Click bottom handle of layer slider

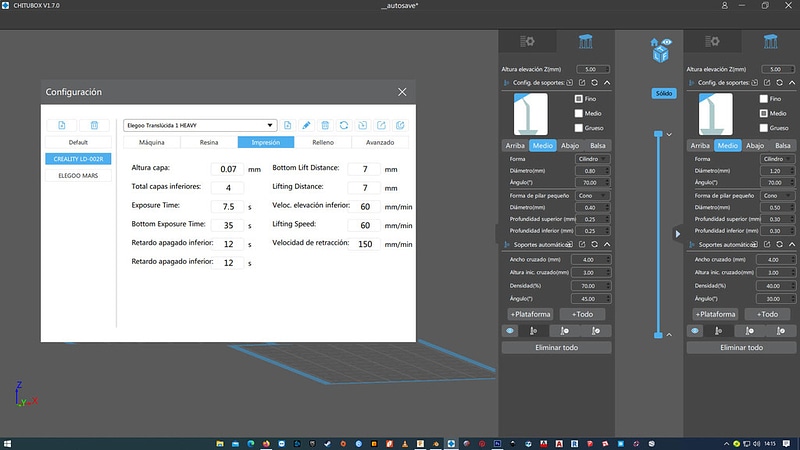[x=658, y=335]
